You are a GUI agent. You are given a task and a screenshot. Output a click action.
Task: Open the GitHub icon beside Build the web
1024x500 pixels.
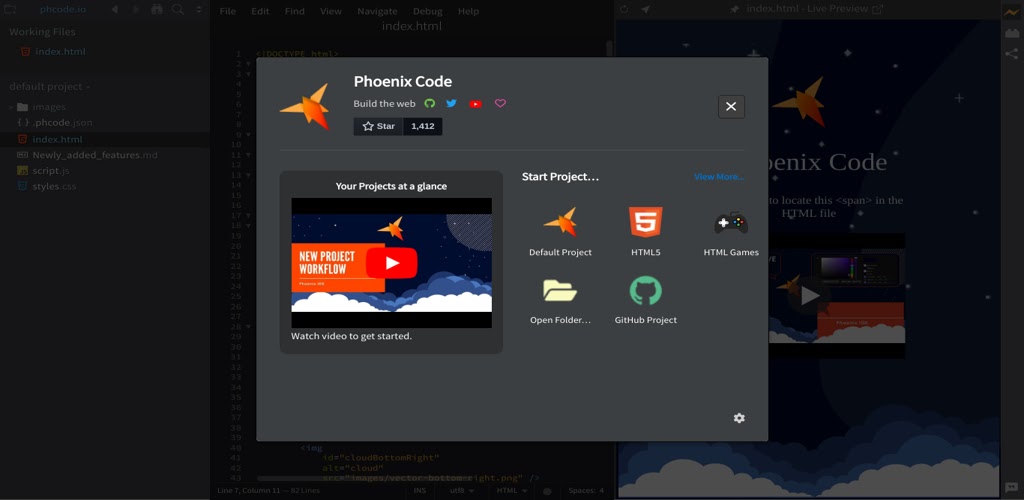click(x=430, y=103)
